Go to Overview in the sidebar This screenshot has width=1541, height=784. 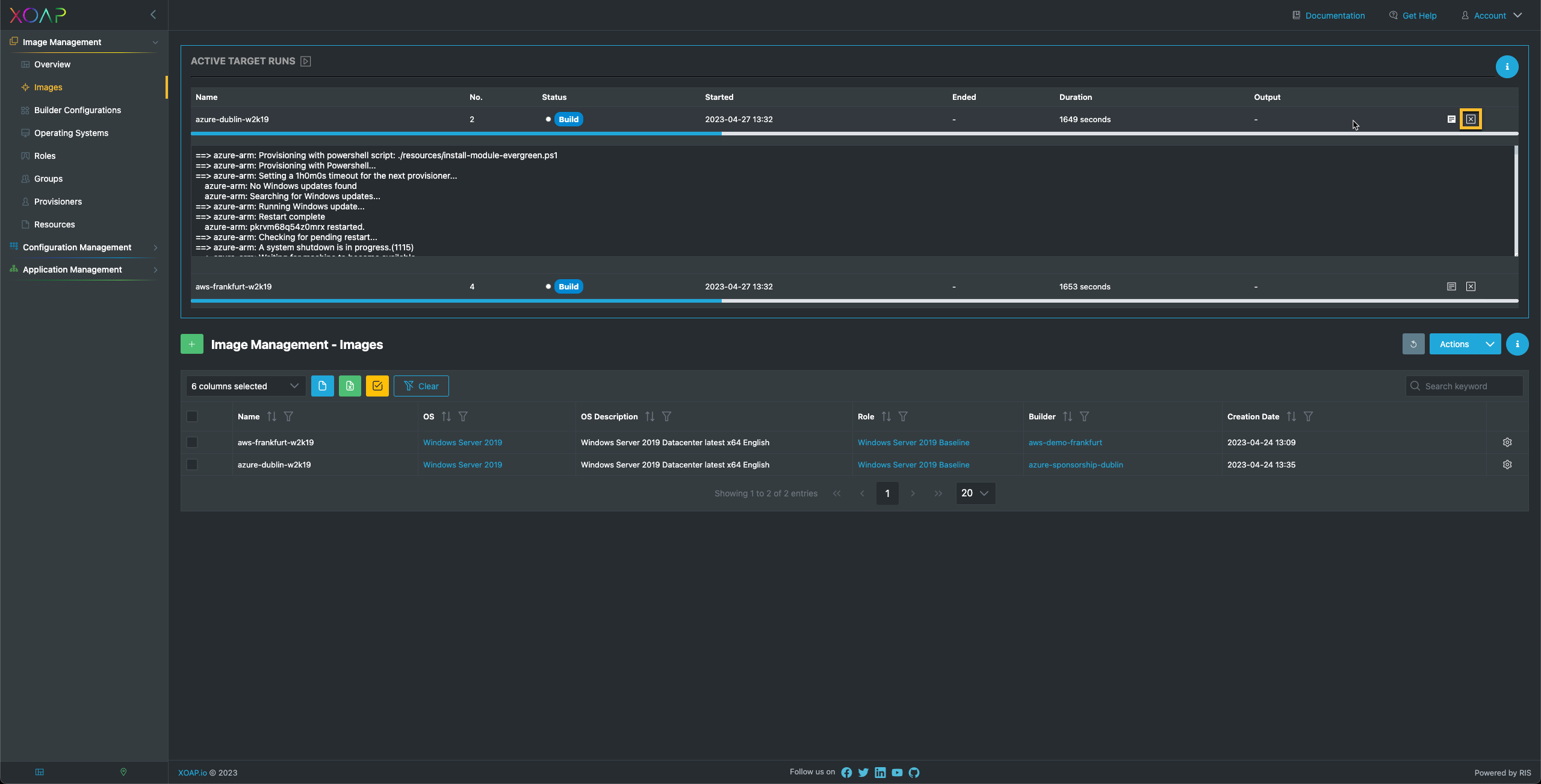click(52, 64)
